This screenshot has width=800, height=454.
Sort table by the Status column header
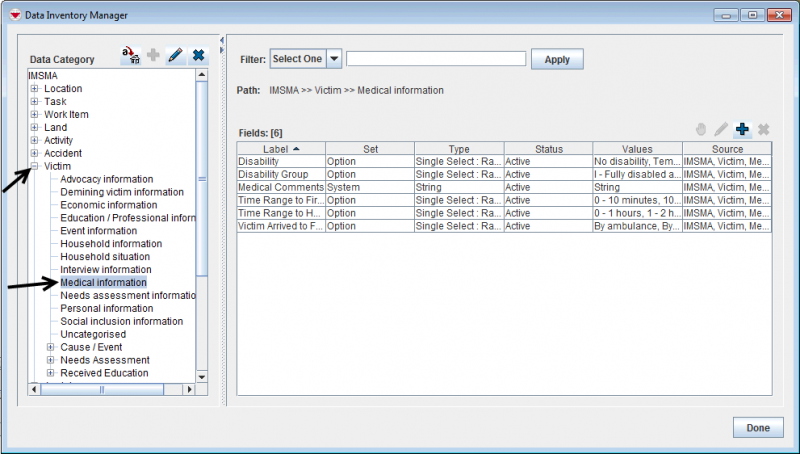coord(548,148)
